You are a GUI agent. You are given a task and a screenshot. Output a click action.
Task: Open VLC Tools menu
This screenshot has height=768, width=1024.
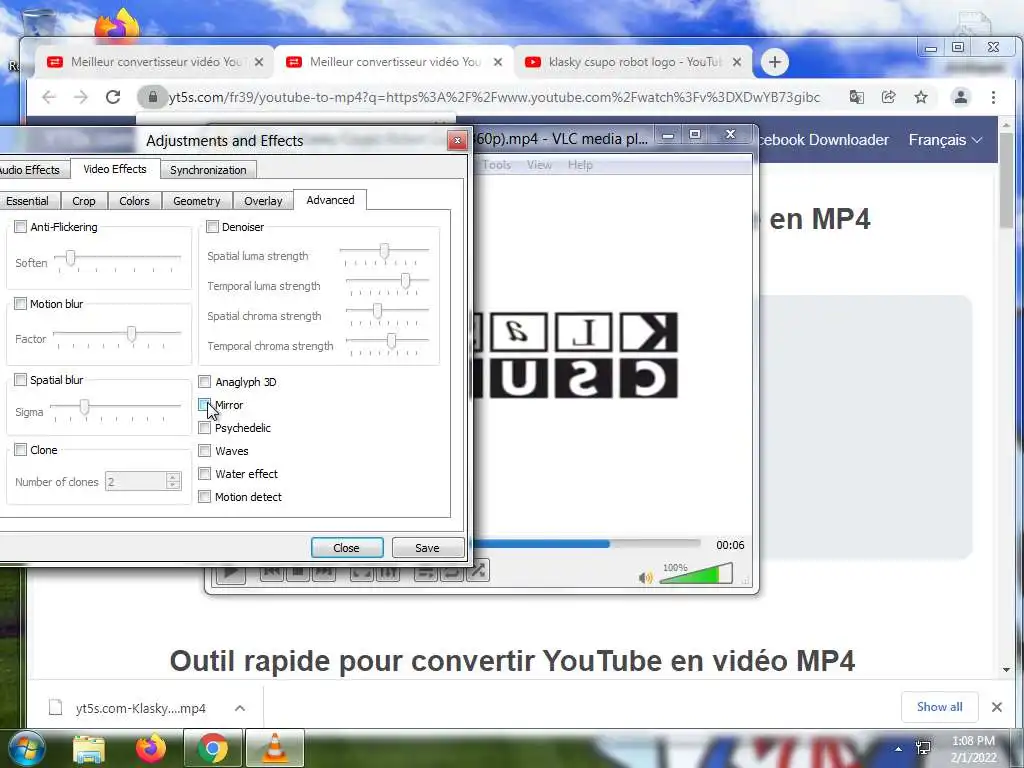(x=496, y=165)
